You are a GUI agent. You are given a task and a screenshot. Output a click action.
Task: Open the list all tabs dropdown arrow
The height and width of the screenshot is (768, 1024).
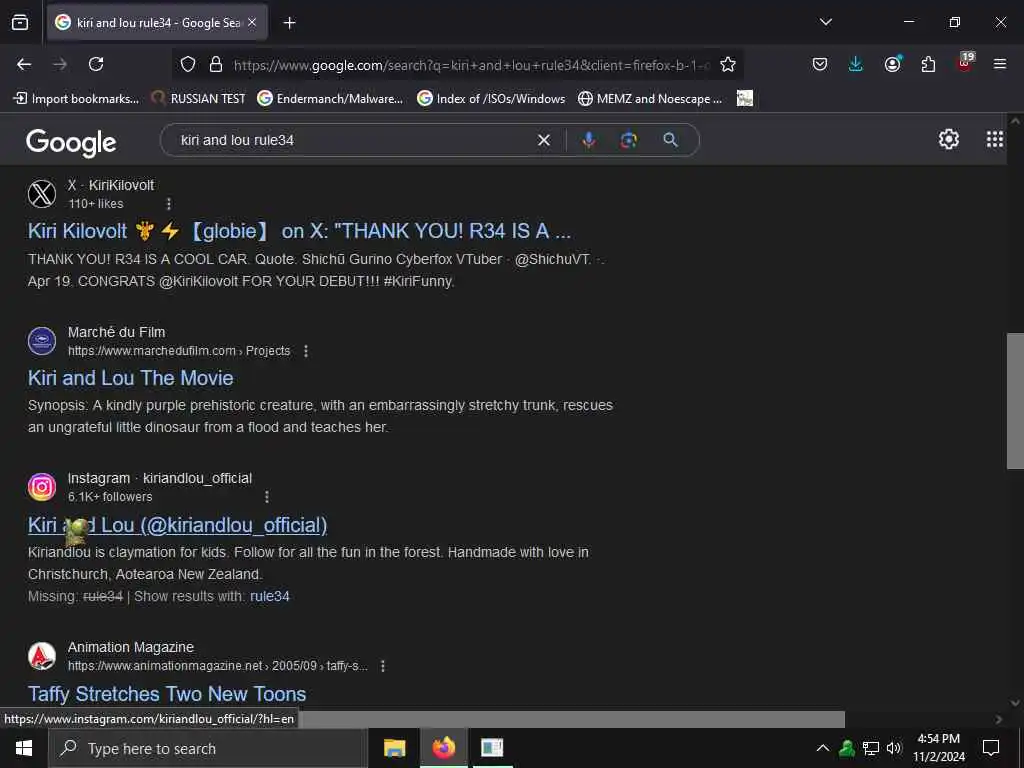pos(825,22)
